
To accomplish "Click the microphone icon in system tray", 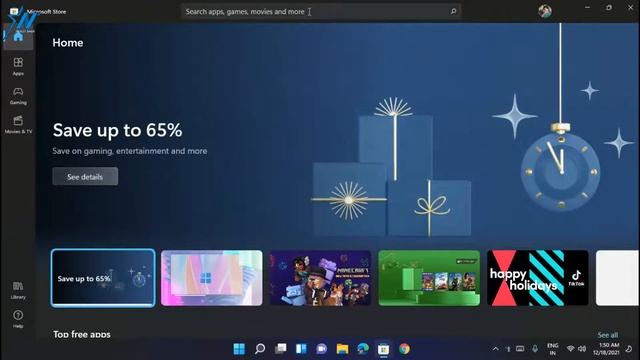I will coord(535,349).
